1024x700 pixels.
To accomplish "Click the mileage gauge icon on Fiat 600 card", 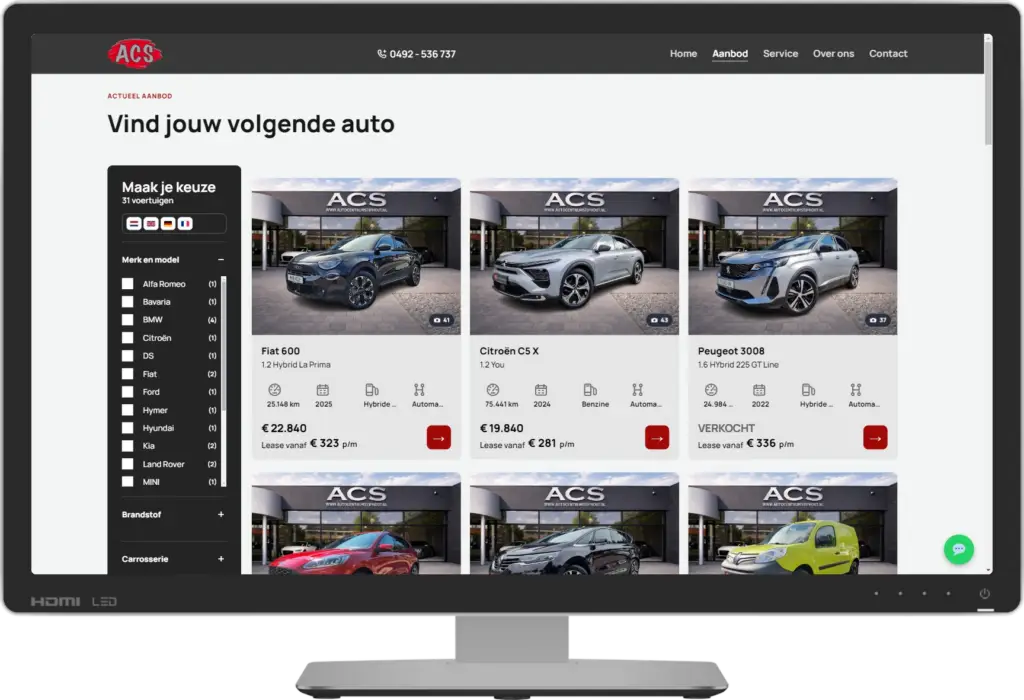I will coord(274,390).
